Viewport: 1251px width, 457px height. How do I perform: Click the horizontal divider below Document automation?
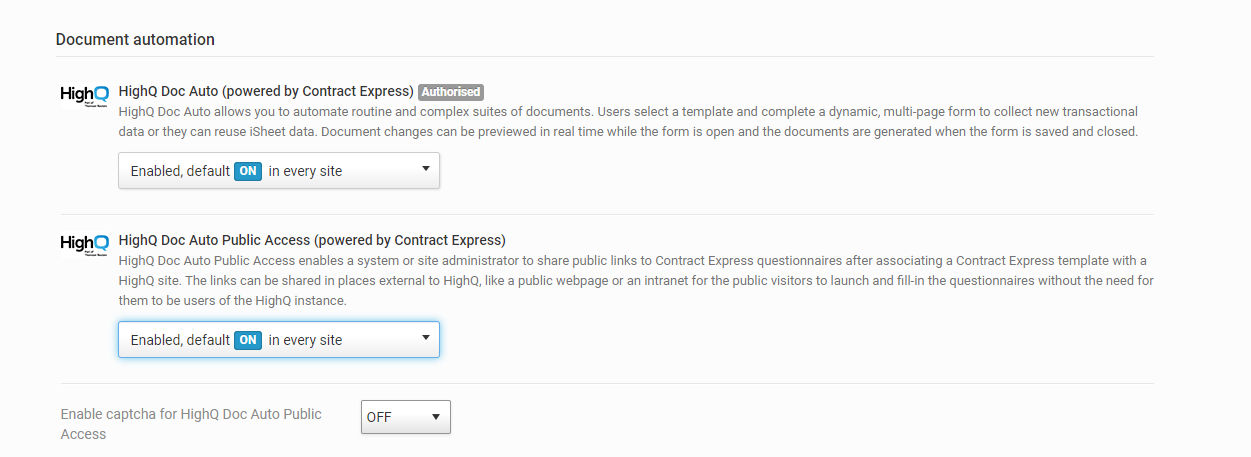point(605,56)
